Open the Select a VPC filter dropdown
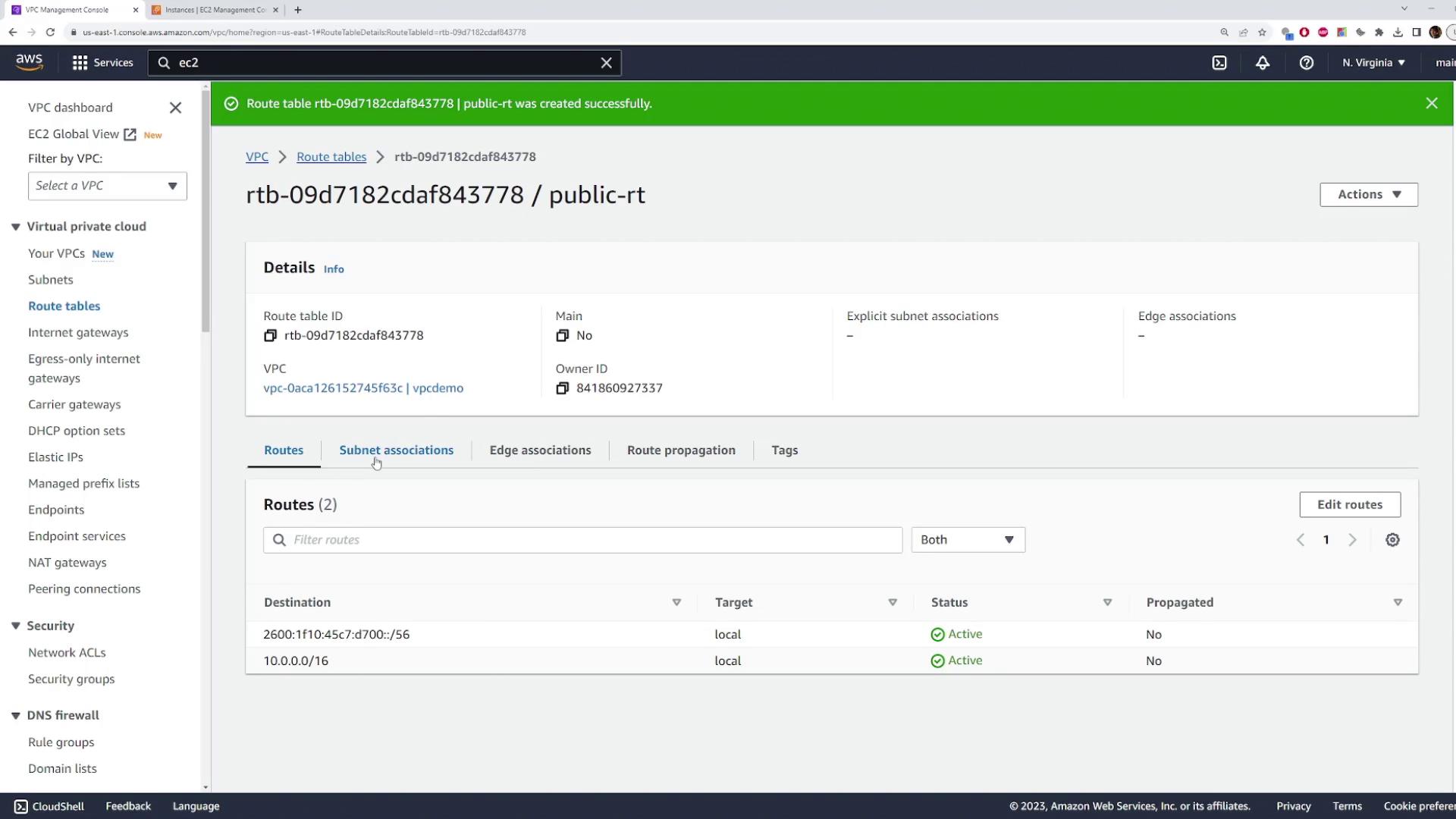 (107, 186)
